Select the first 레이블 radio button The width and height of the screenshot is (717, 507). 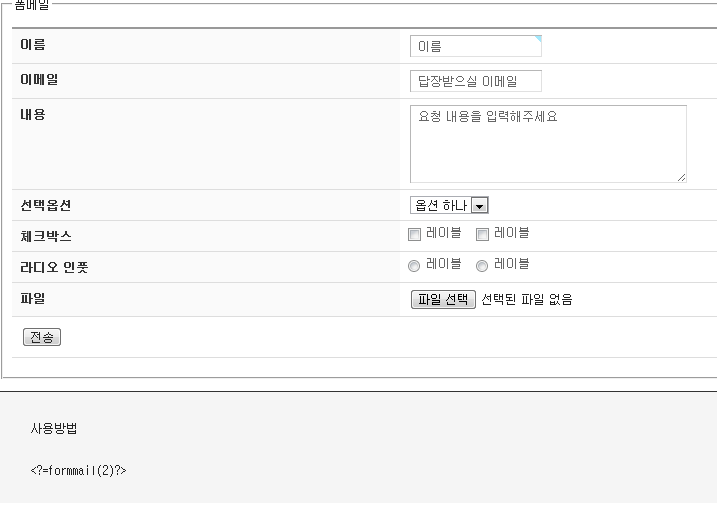(415, 266)
